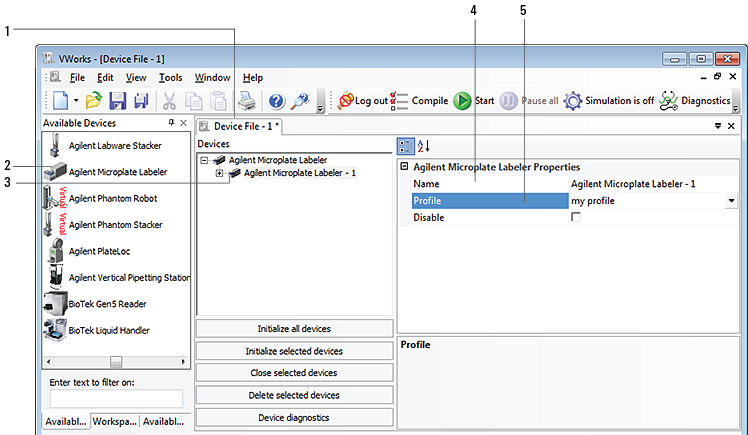This screenshot has height=435, width=748.
Task: Open Diagnostics from the toolbar
Action: (696, 101)
